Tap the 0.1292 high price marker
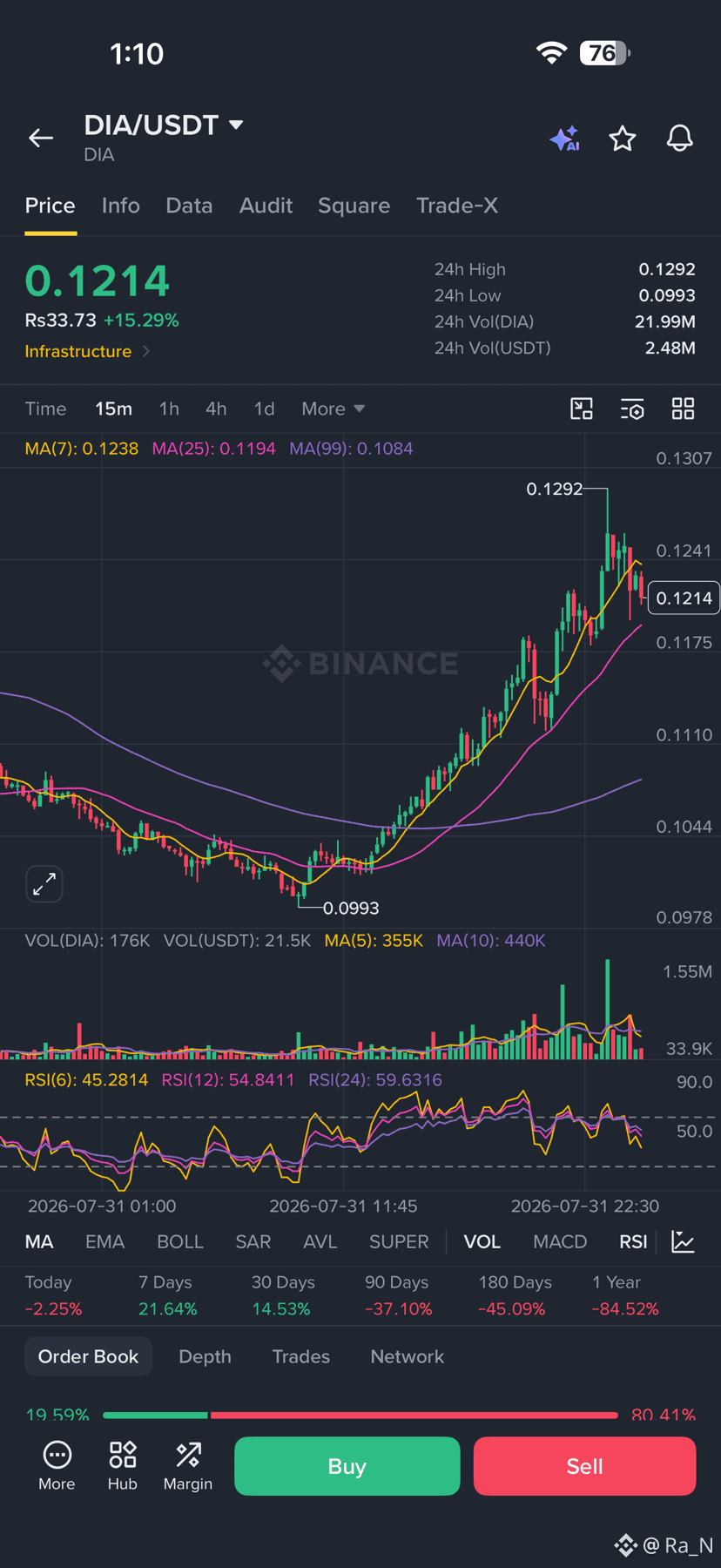 pyautogui.click(x=555, y=489)
